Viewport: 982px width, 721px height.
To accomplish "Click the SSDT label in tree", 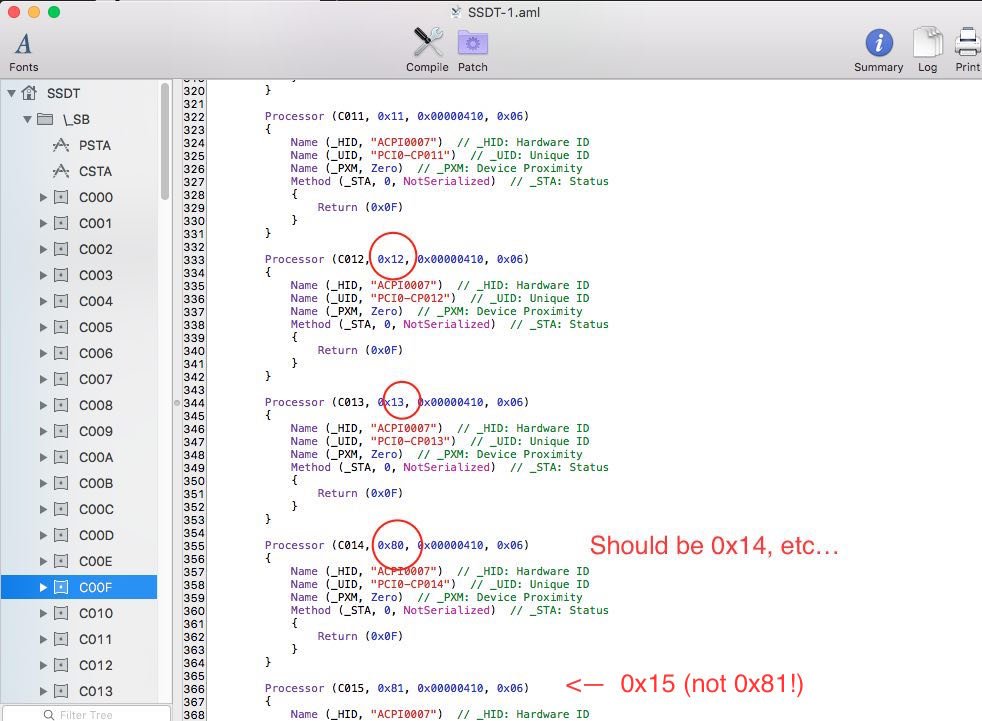I will (x=63, y=93).
